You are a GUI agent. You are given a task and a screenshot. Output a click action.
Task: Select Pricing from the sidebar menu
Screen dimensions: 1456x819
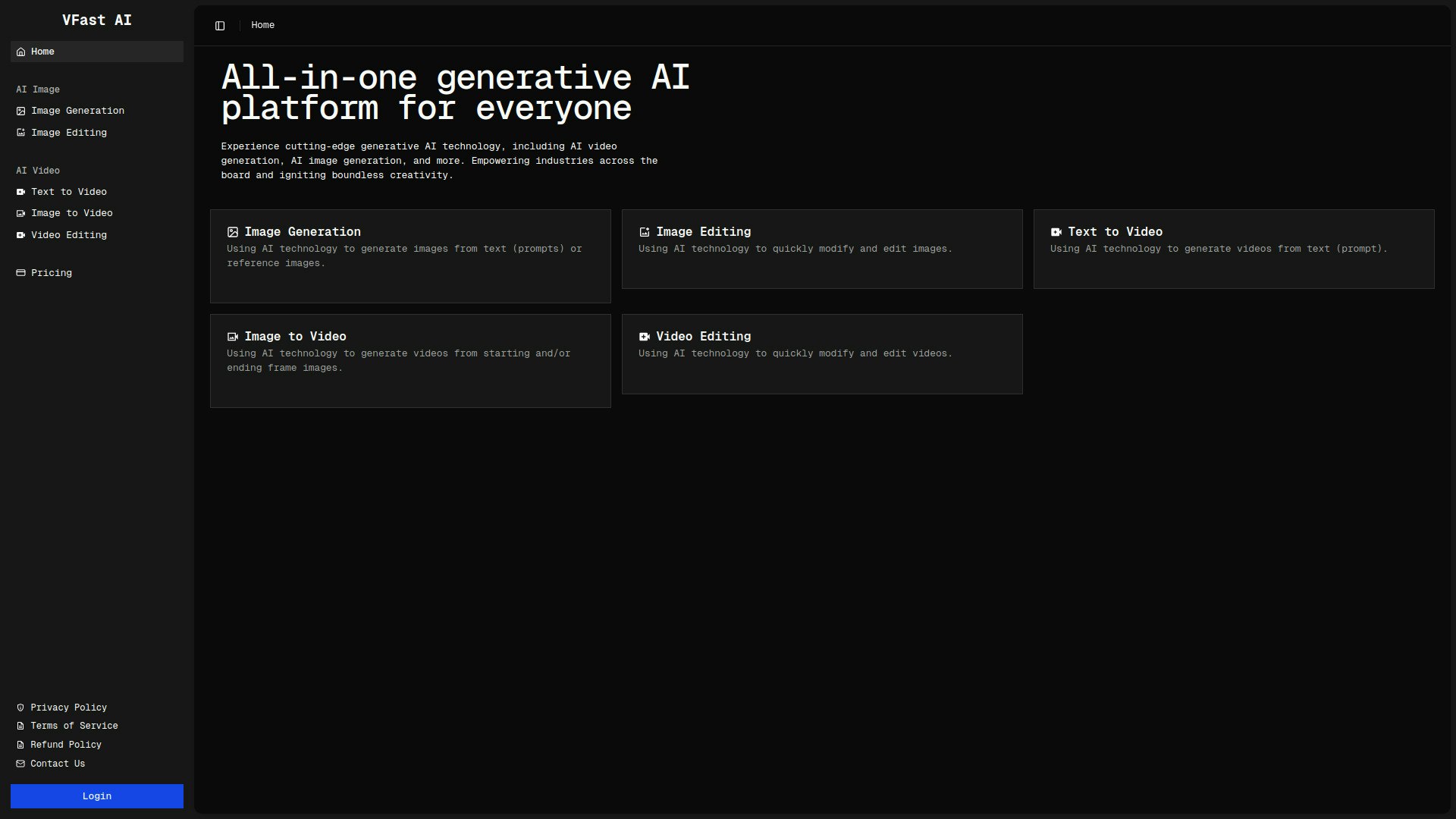[52, 272]
